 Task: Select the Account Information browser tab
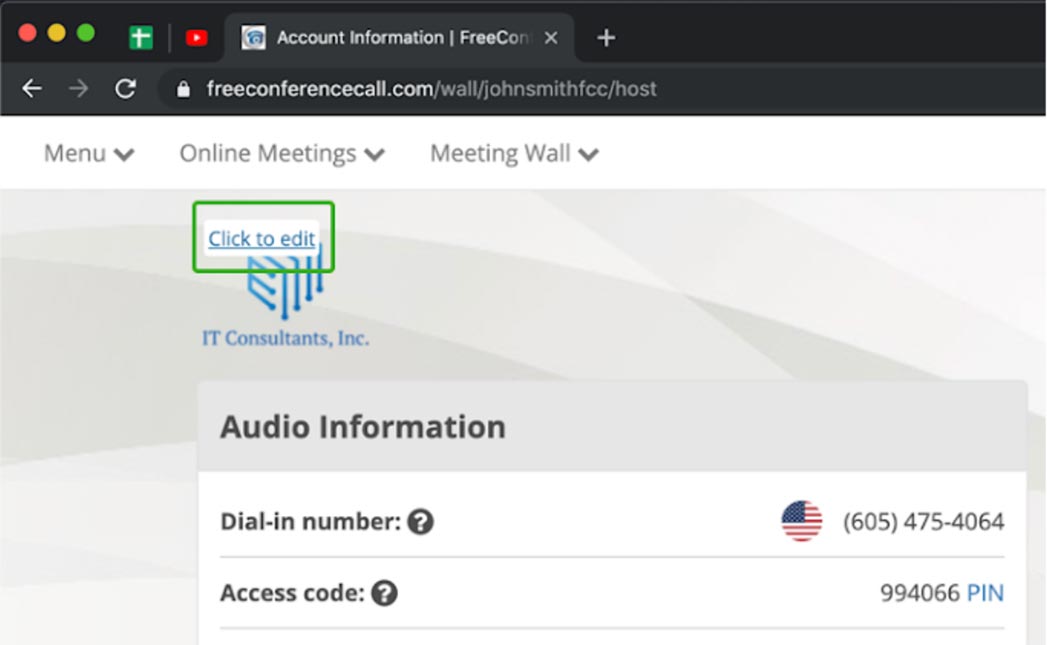click(x=388, y=38)
